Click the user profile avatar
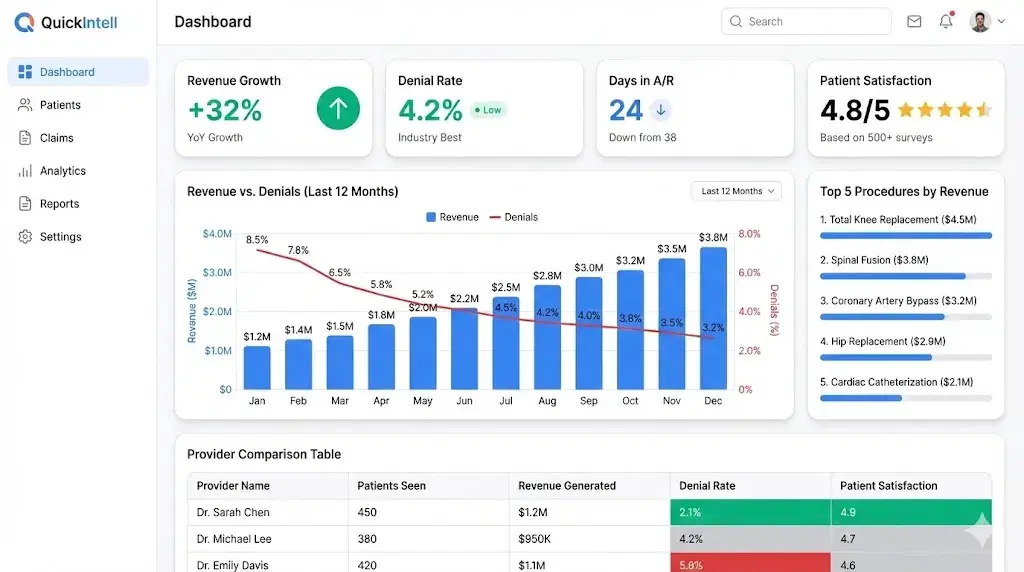Viewport: 1024px width, 572px height. pyautogui.click(x=980, y=22)
